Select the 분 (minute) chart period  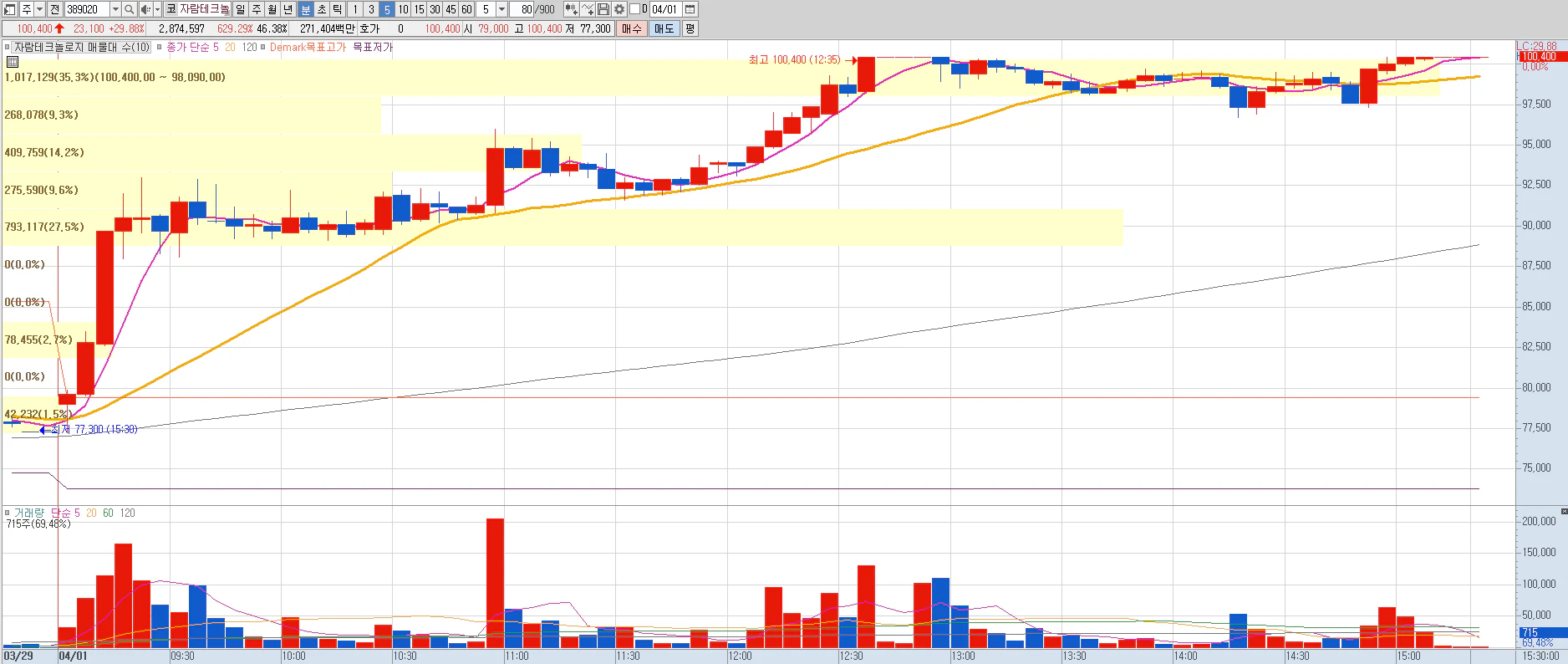(x=305, y=9)
